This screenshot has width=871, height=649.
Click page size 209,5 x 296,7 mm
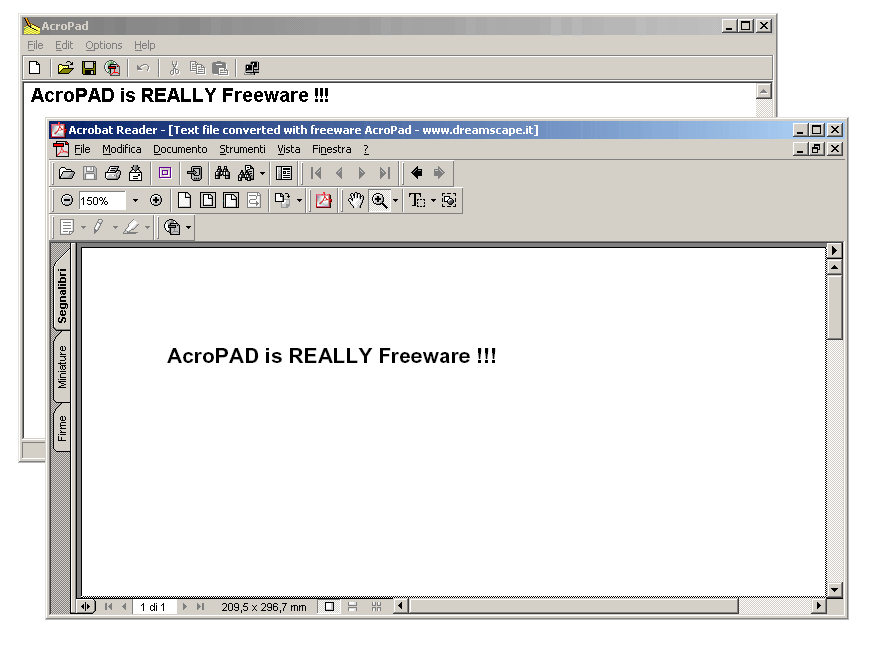coord(264,607)
